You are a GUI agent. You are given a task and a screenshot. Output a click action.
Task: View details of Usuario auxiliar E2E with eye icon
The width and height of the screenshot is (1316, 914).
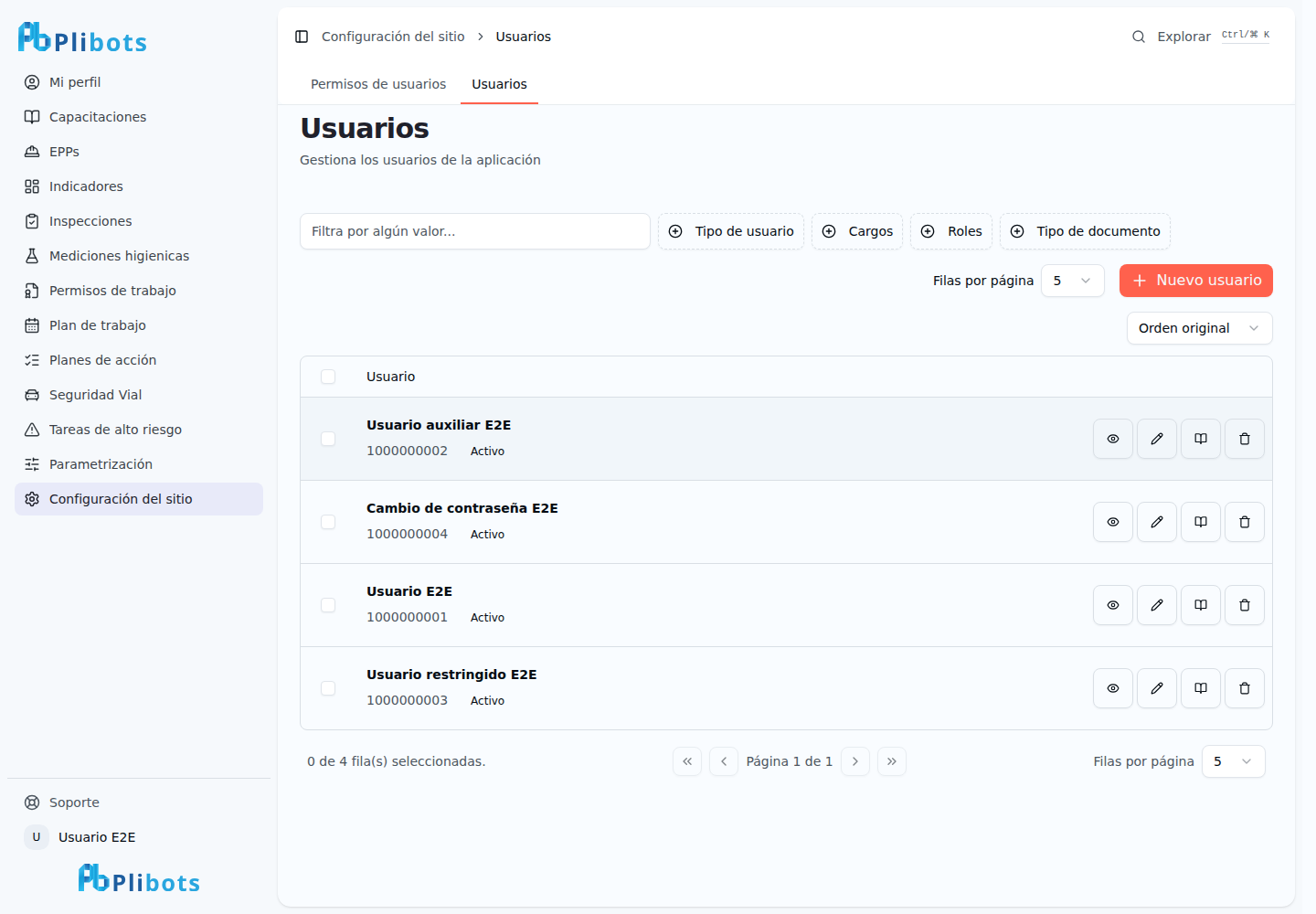[x=1113, y=439]
